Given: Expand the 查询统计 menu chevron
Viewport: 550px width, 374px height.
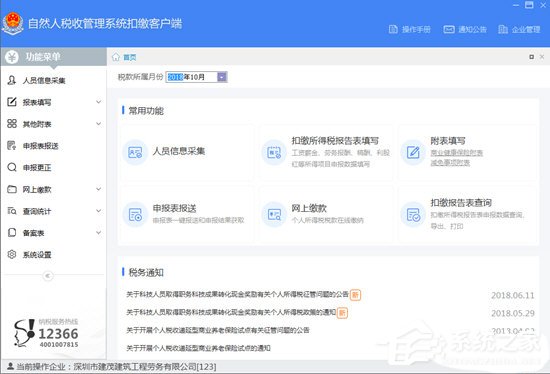Looking at the screenshot, I should click(x=99, y=211).
